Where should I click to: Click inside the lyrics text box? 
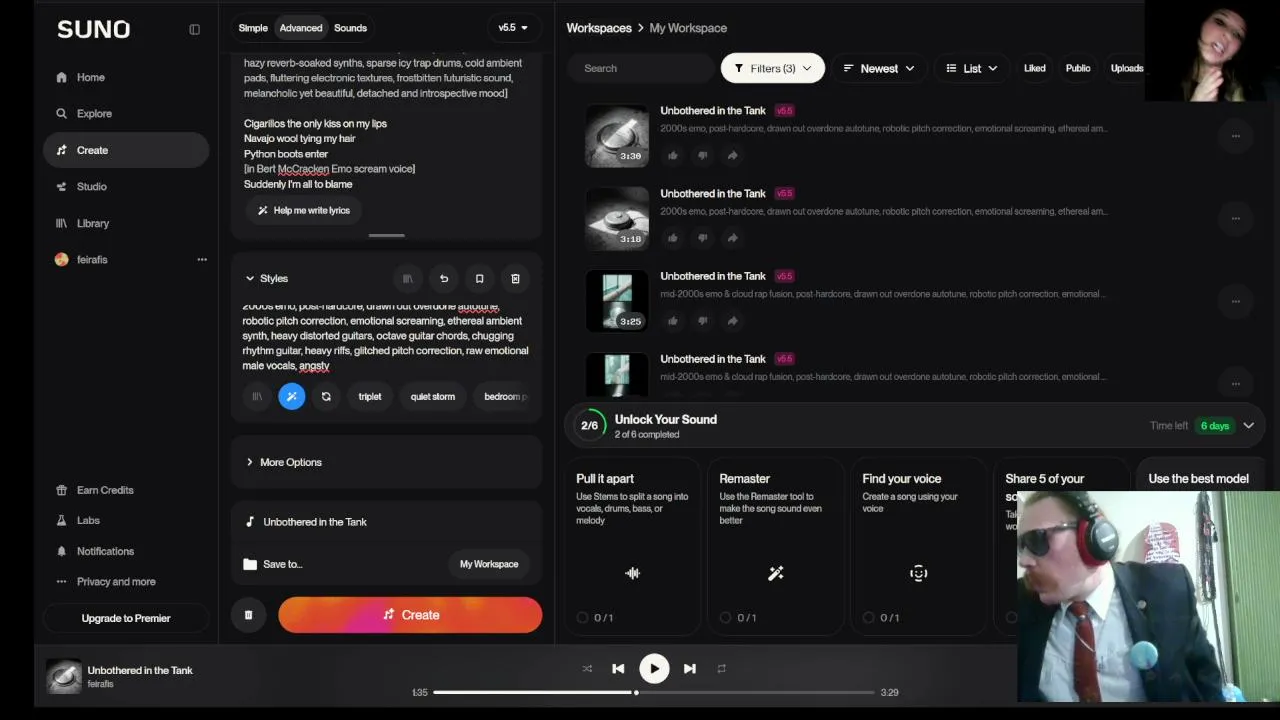pyautogui.click(x=386, y=123)
